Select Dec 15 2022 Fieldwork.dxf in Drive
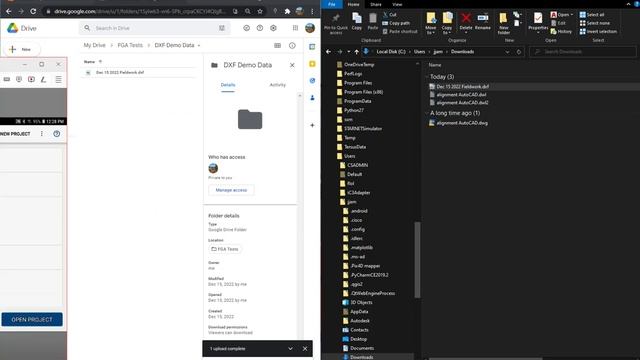The width and height of the screenshot is (640, 360). [139, 73]
